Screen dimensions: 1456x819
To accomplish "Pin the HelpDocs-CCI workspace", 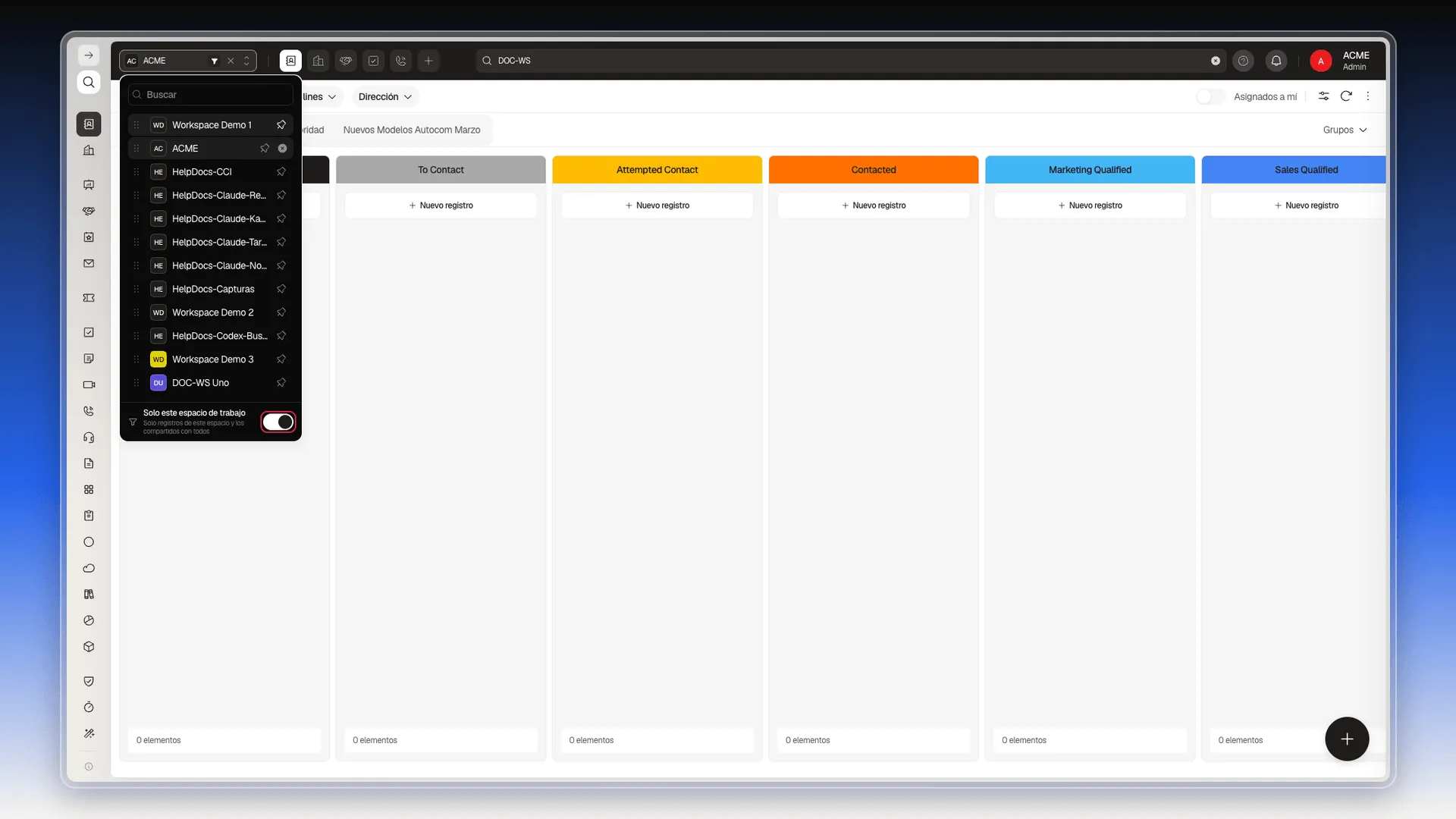I will [x=281, y=172].
